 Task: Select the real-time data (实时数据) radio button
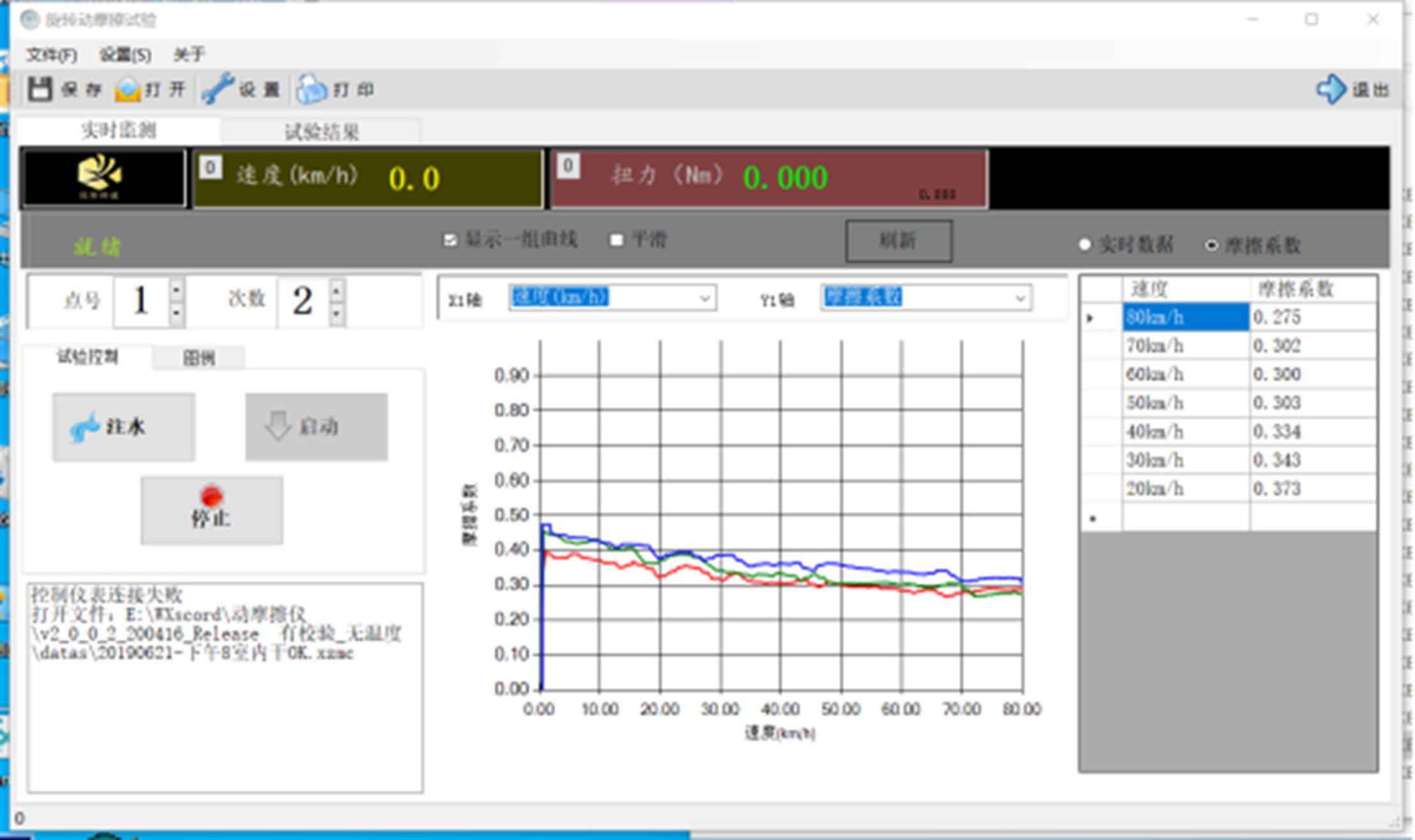1084,245
